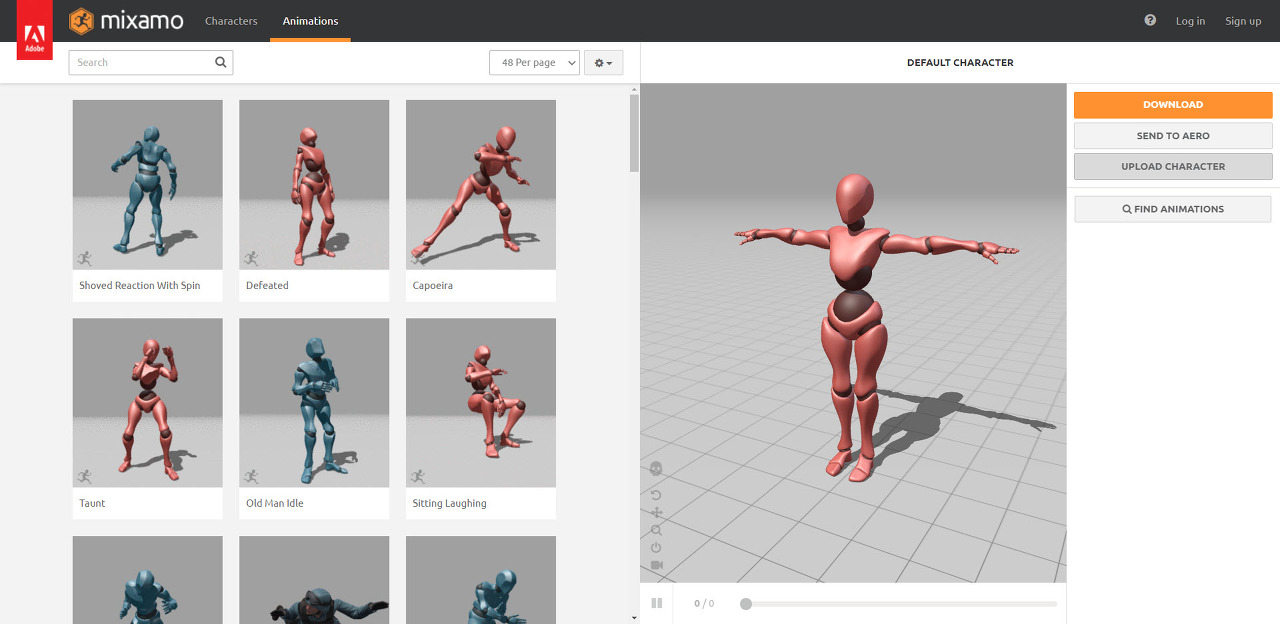Click the running figure icon on Taunt

[84, 476]
